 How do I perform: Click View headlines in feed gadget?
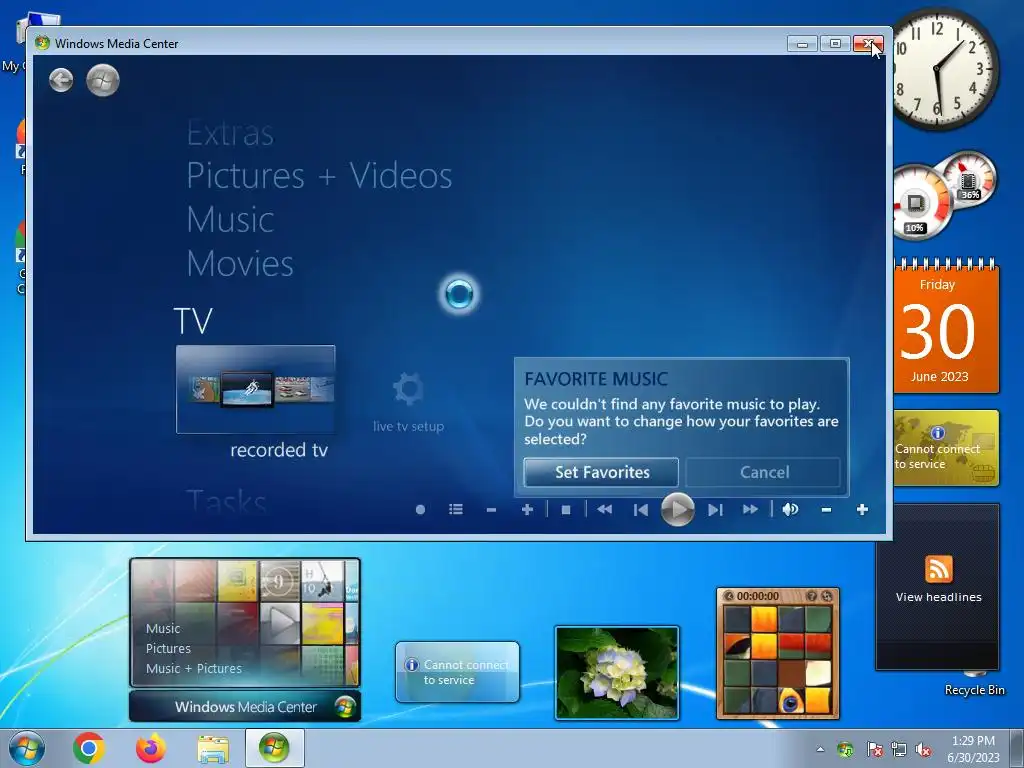tap(938, 597)
